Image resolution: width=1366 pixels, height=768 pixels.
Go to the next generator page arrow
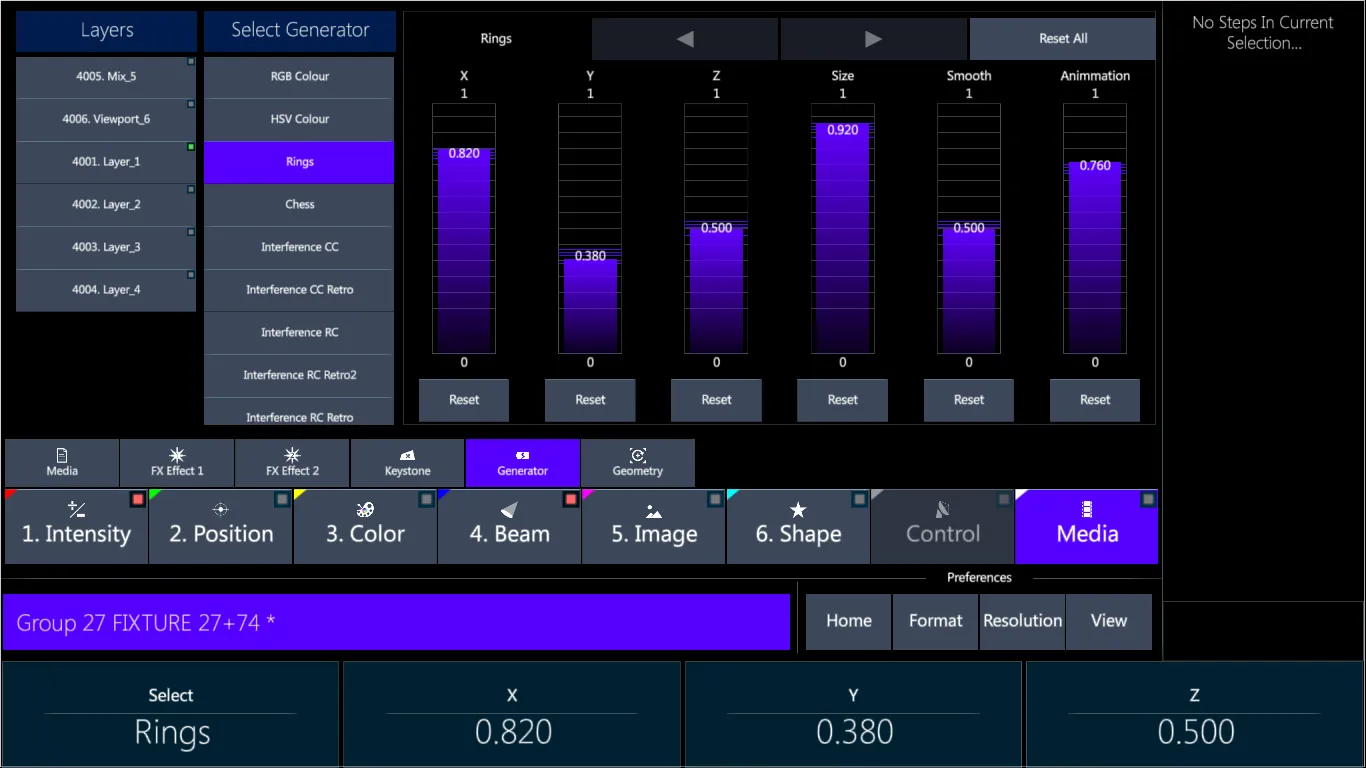874,39
